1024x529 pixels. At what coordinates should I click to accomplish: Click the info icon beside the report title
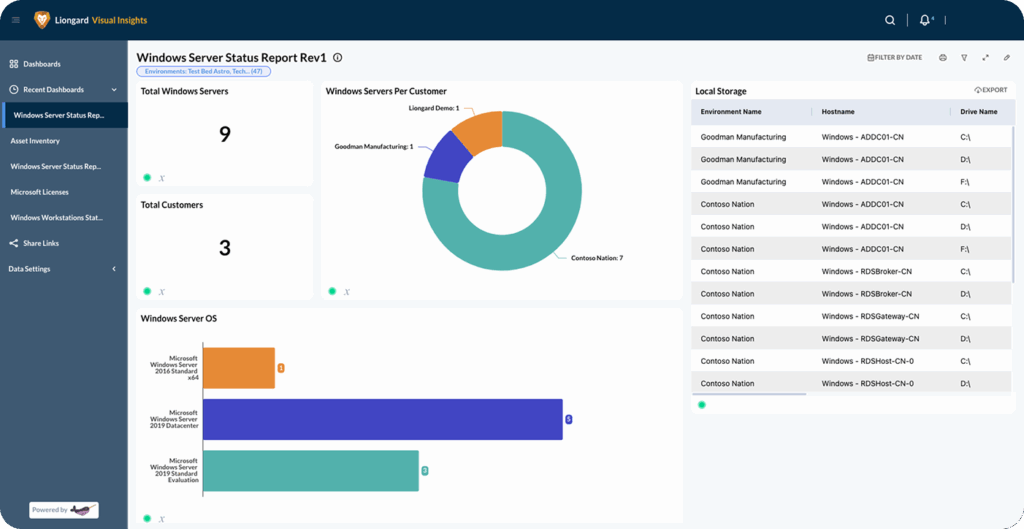(338, 58)
